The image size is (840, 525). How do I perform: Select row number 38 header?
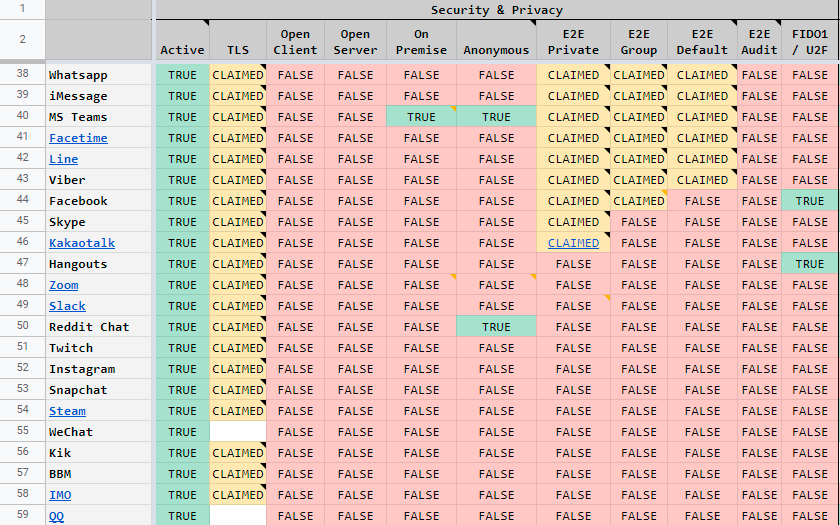tap(22, 74)
